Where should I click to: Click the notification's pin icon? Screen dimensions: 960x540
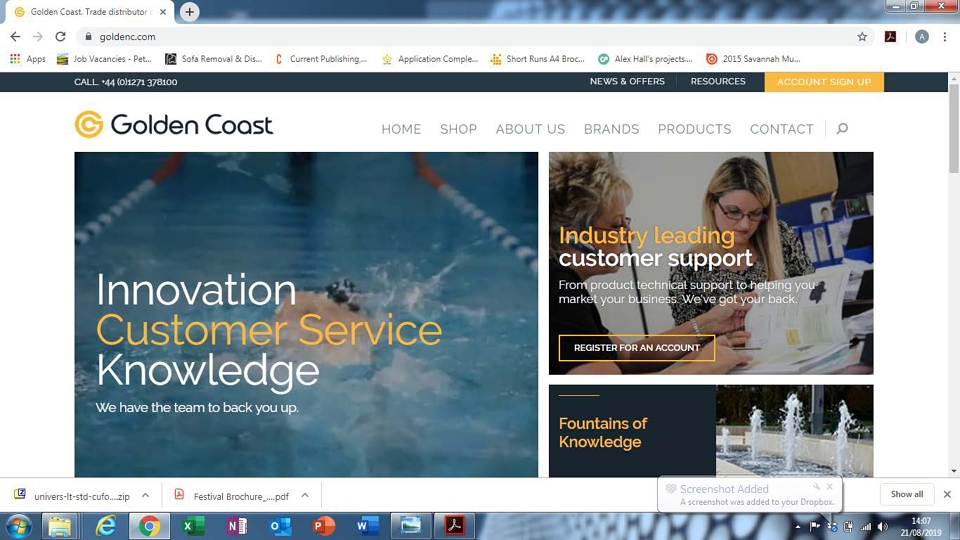[816, 487]
